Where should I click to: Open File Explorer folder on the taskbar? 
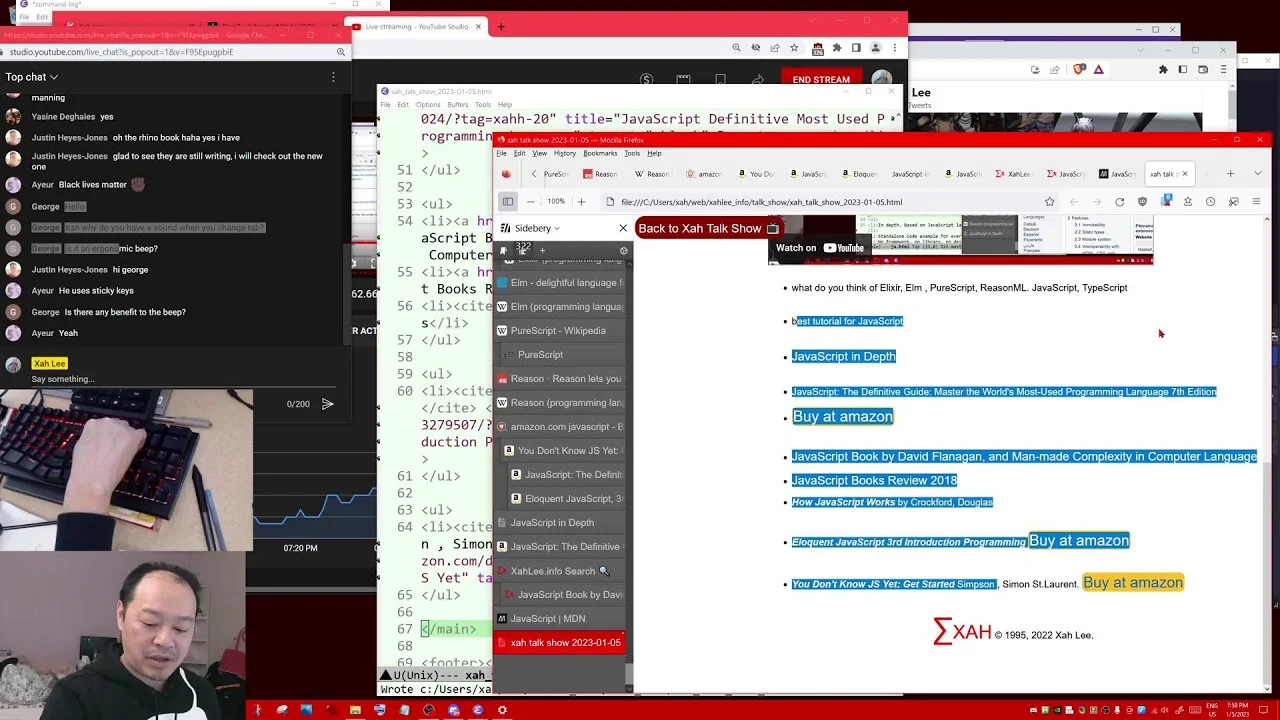coord(355,710)
